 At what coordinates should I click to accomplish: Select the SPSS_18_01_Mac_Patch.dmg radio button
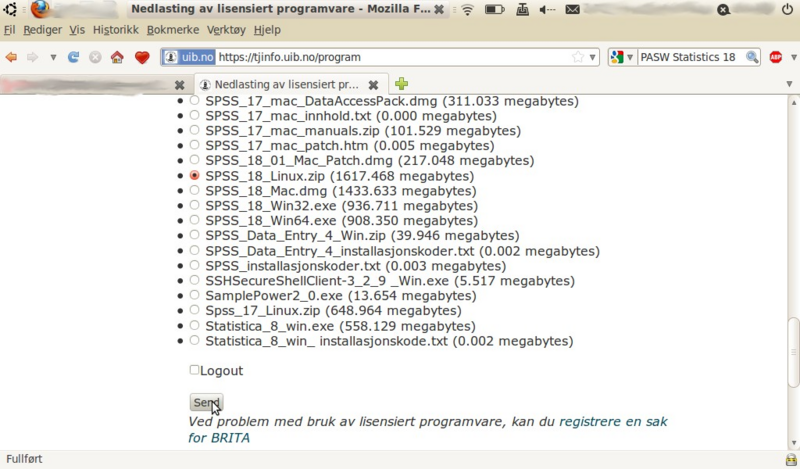[x=194, y=160]
